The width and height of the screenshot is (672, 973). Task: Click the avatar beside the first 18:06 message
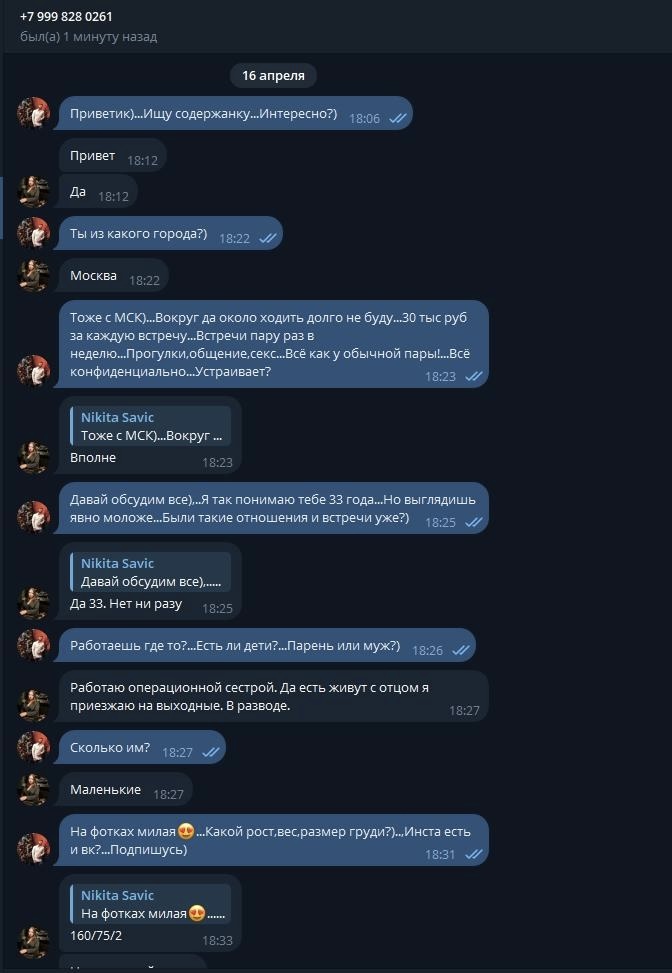34,113
